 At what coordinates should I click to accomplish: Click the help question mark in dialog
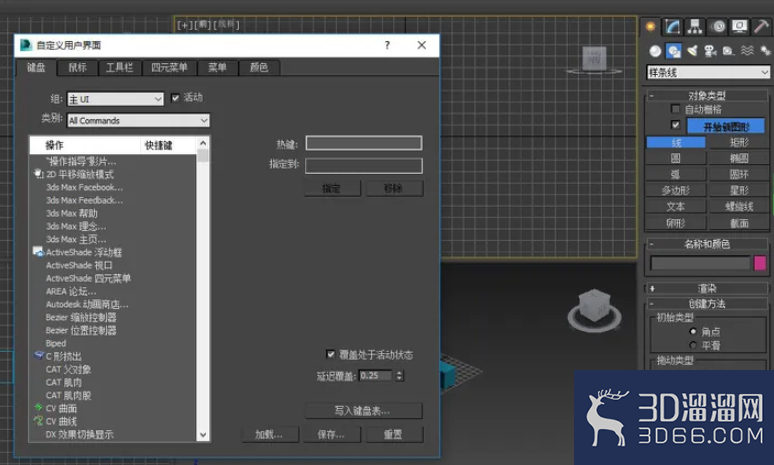tap(387, 45)
